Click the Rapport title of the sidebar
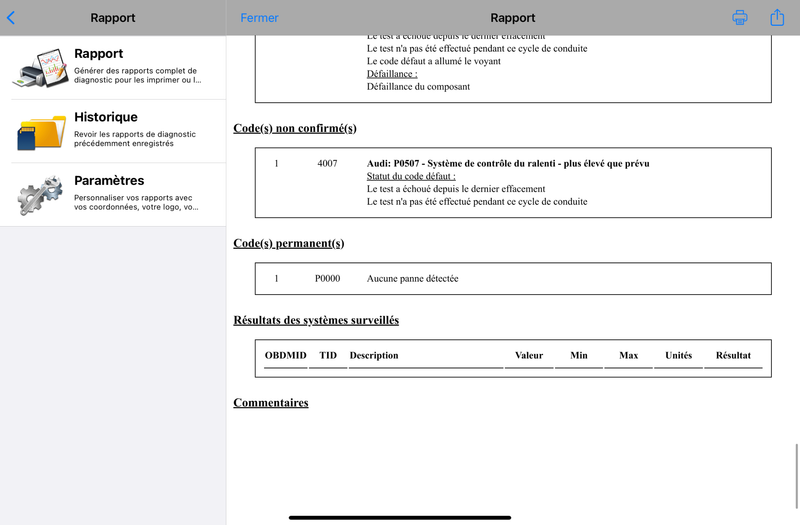The width and height of the screenshot is (800, 525). tap(113, 18)
